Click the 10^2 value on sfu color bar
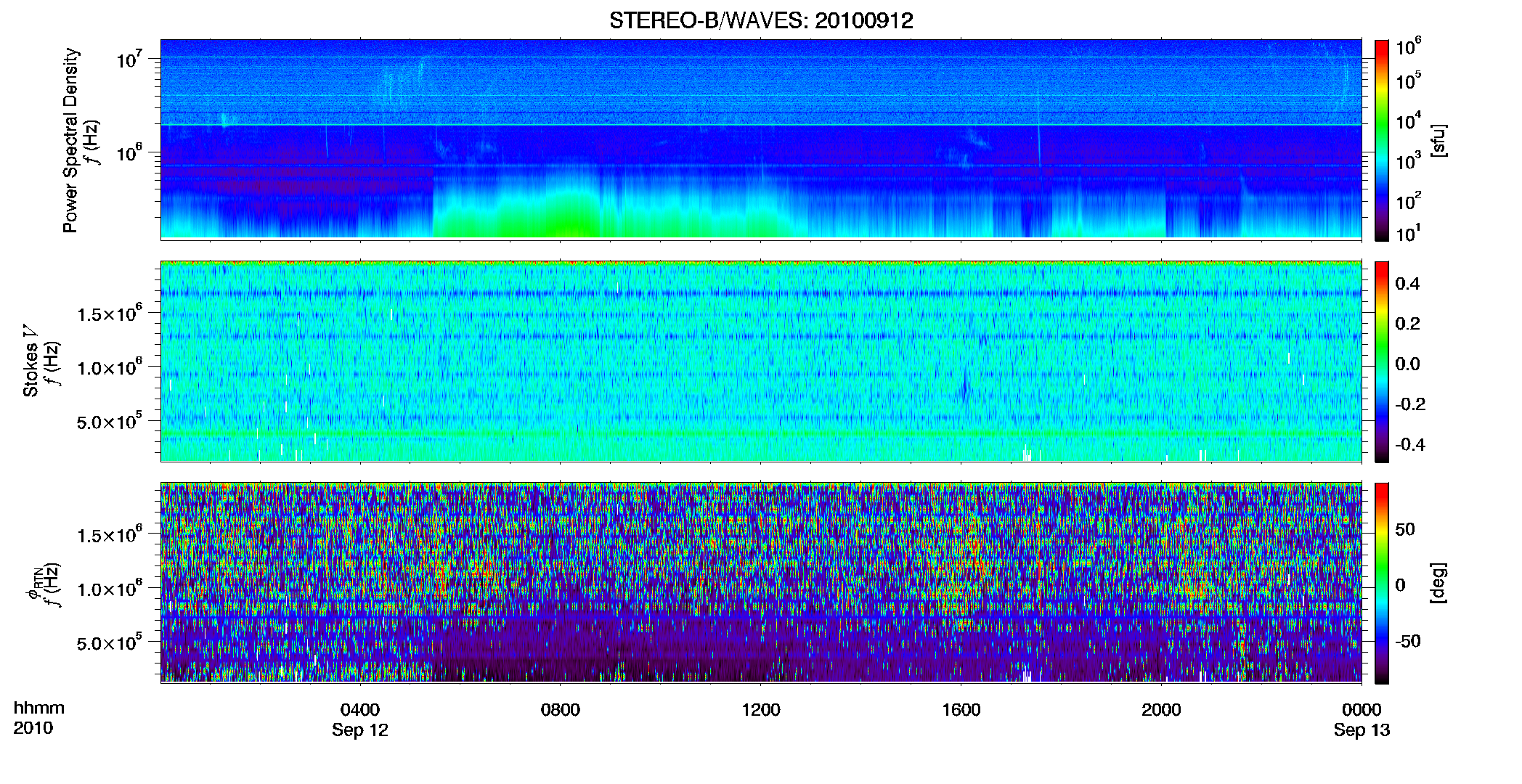The image size is (1522, 784). [x=1409, y=201]
